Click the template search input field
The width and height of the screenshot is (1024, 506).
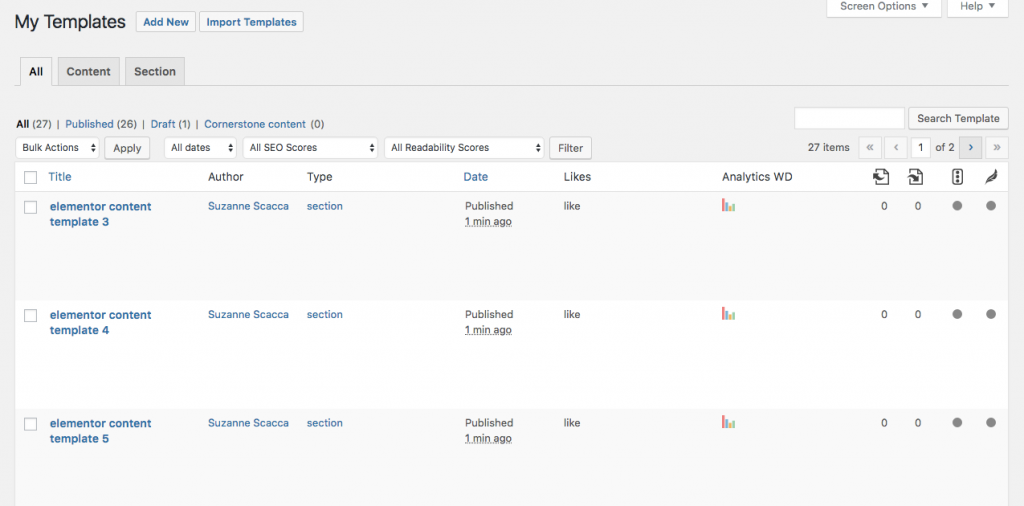(849, 118)
